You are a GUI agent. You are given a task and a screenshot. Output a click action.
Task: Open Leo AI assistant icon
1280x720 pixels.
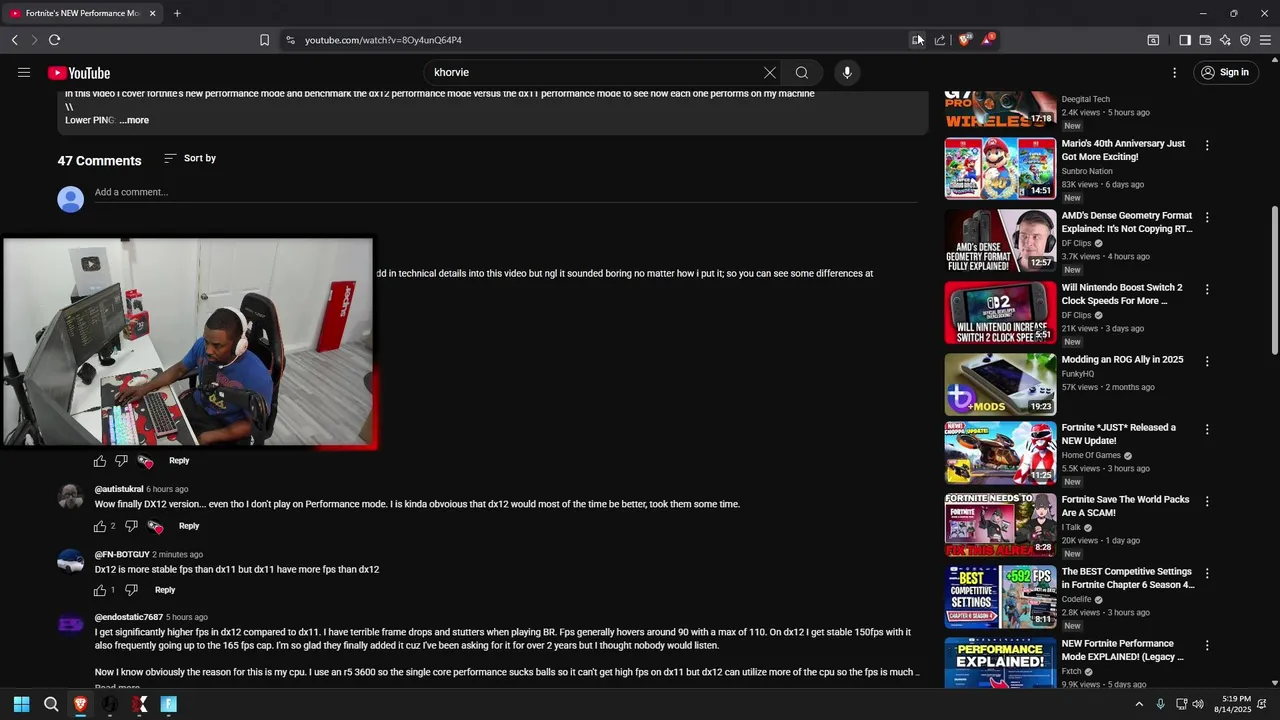[x=1225, y=40]
